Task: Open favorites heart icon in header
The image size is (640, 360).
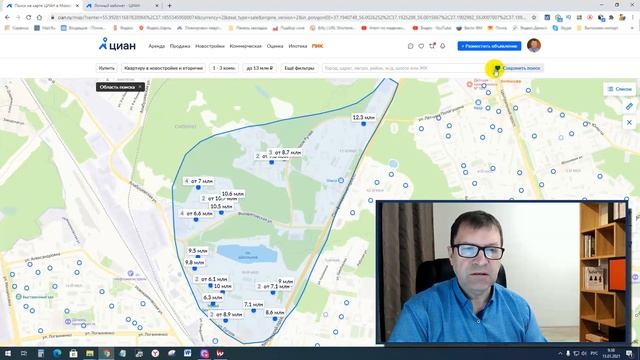Action: [421, 46]
